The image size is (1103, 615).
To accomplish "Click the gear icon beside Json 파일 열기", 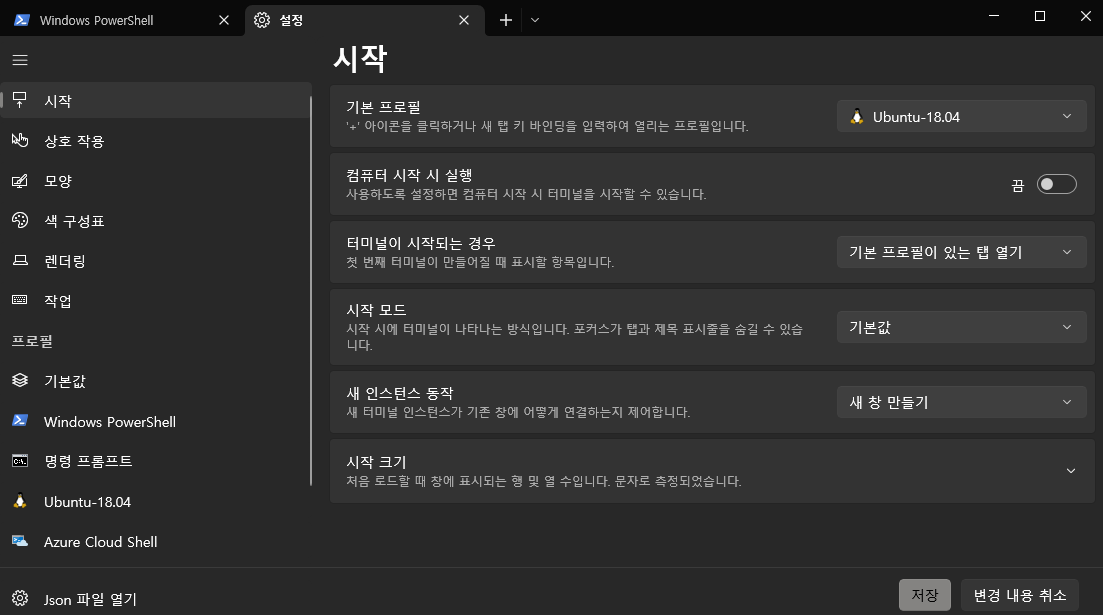I will [x=20, y=598].
